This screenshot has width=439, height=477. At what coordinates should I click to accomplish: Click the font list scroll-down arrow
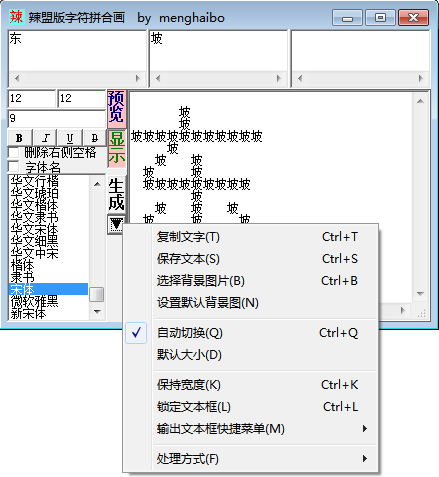pyautogui.click(x=97, y=312)
